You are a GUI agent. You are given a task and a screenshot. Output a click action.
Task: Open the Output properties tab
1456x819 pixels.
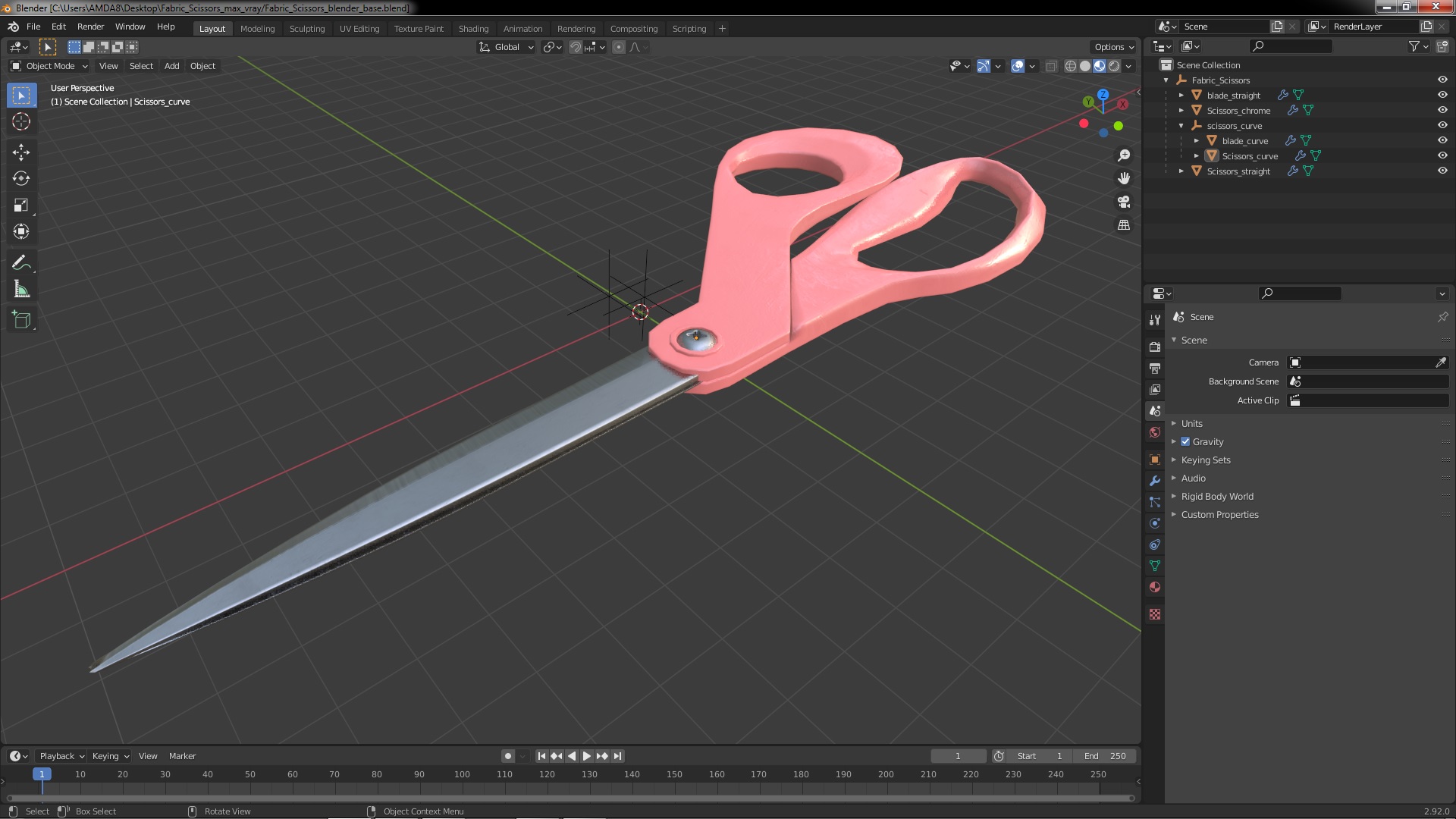1155,368
